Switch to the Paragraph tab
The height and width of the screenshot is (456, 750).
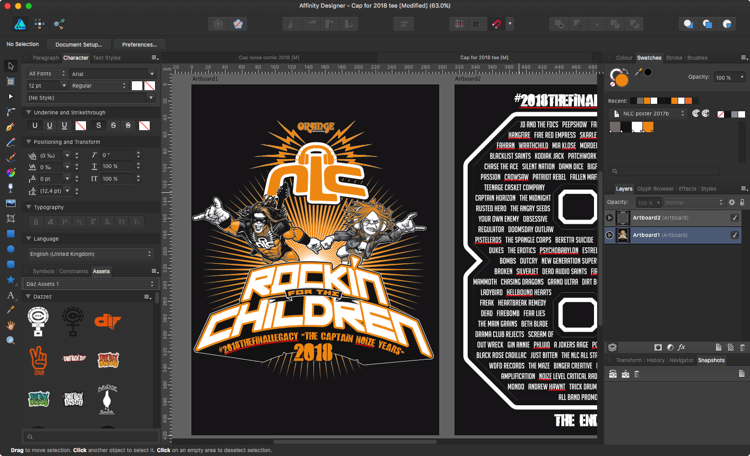point(45,58)
